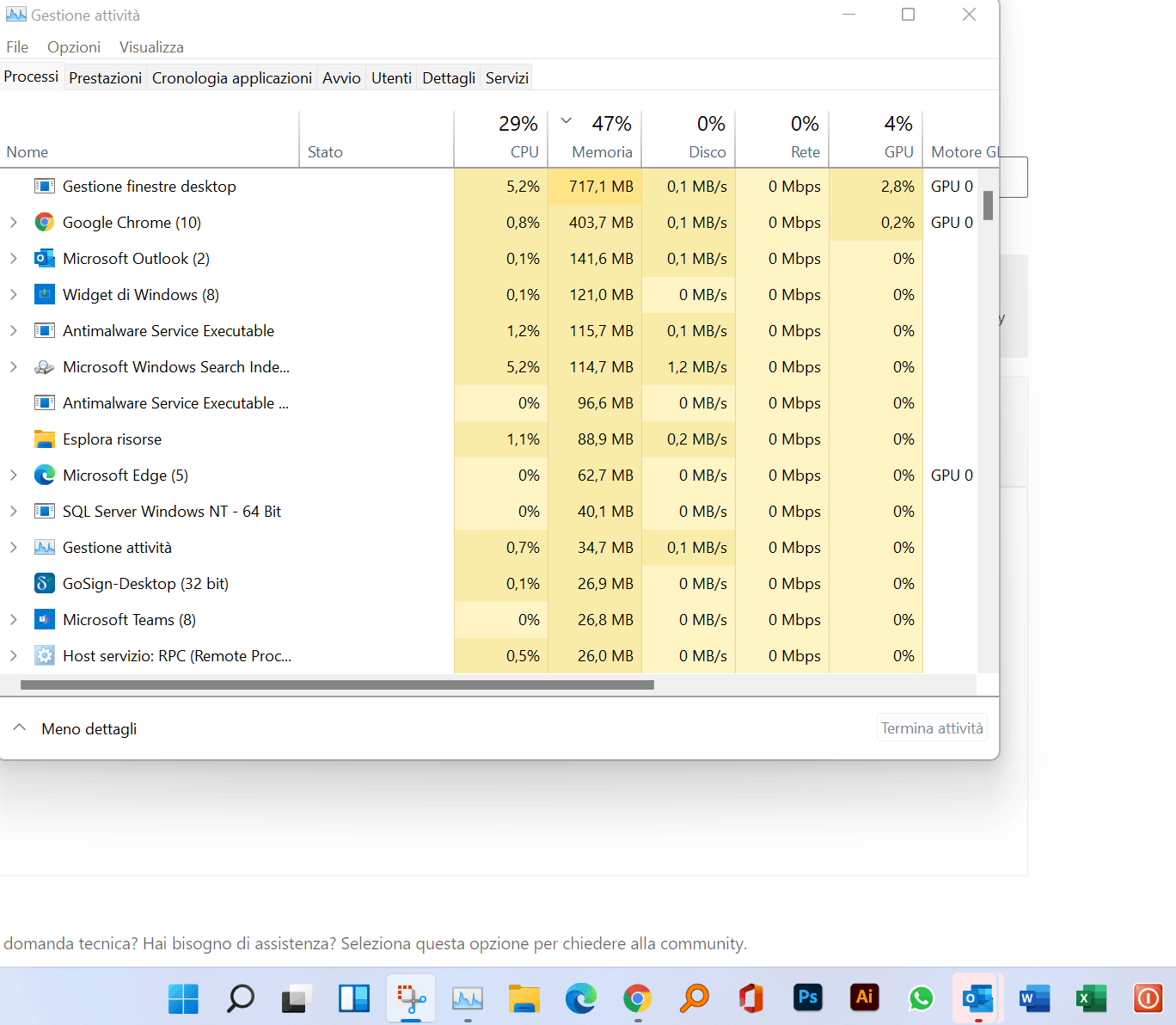Open the Opzioni menu
1176x1025 pixels.
[x=74, y=47]
